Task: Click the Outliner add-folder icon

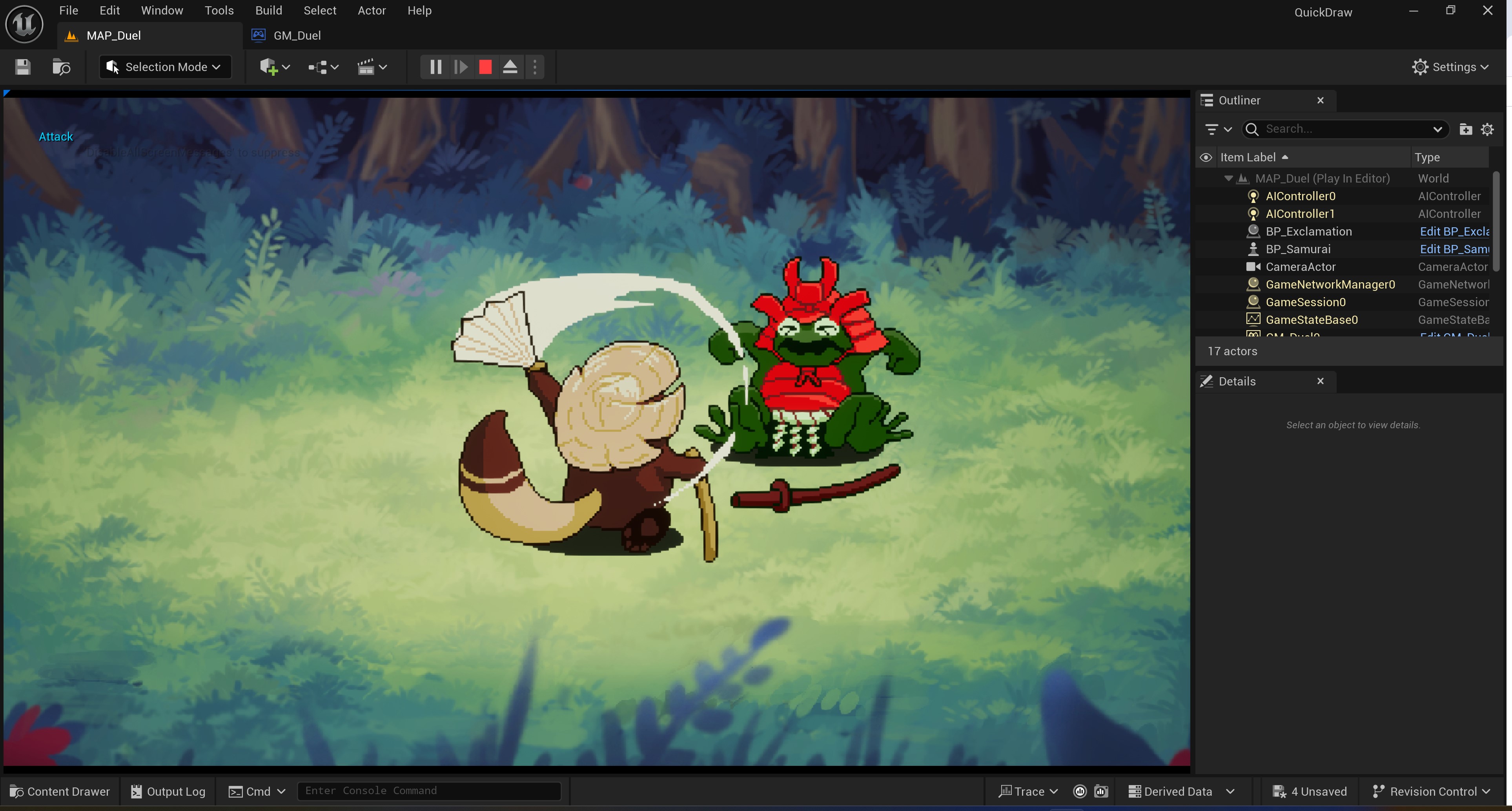Action: click(1466, 129)
